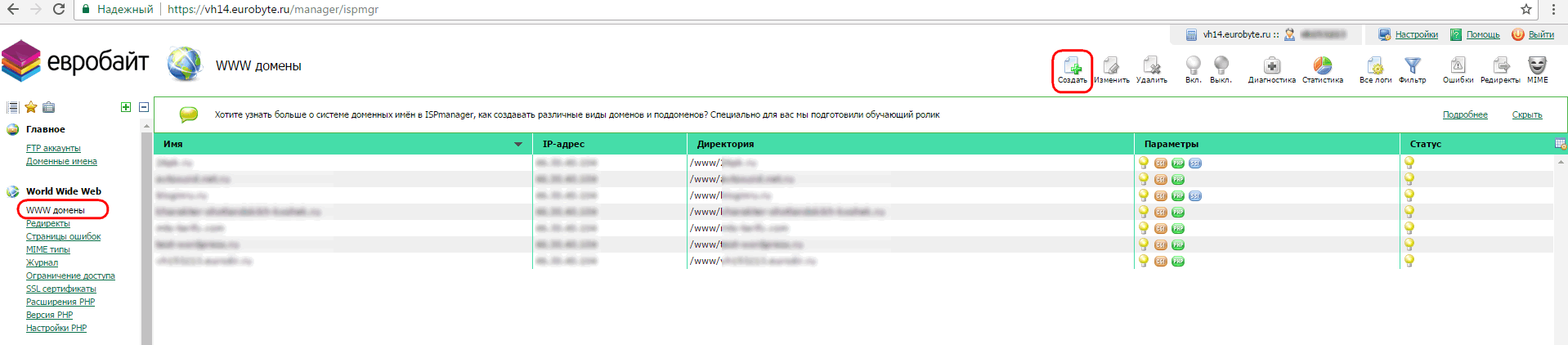Screen dimensions: 1568x345
Task: Click the sidebar vertical scrollbar
Action: point(147,237)
